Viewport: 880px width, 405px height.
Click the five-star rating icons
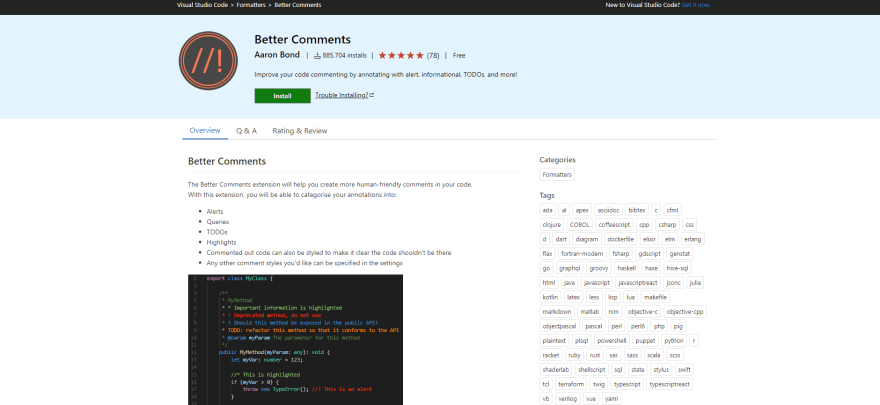pyautogui.click(x=401, y=55)
